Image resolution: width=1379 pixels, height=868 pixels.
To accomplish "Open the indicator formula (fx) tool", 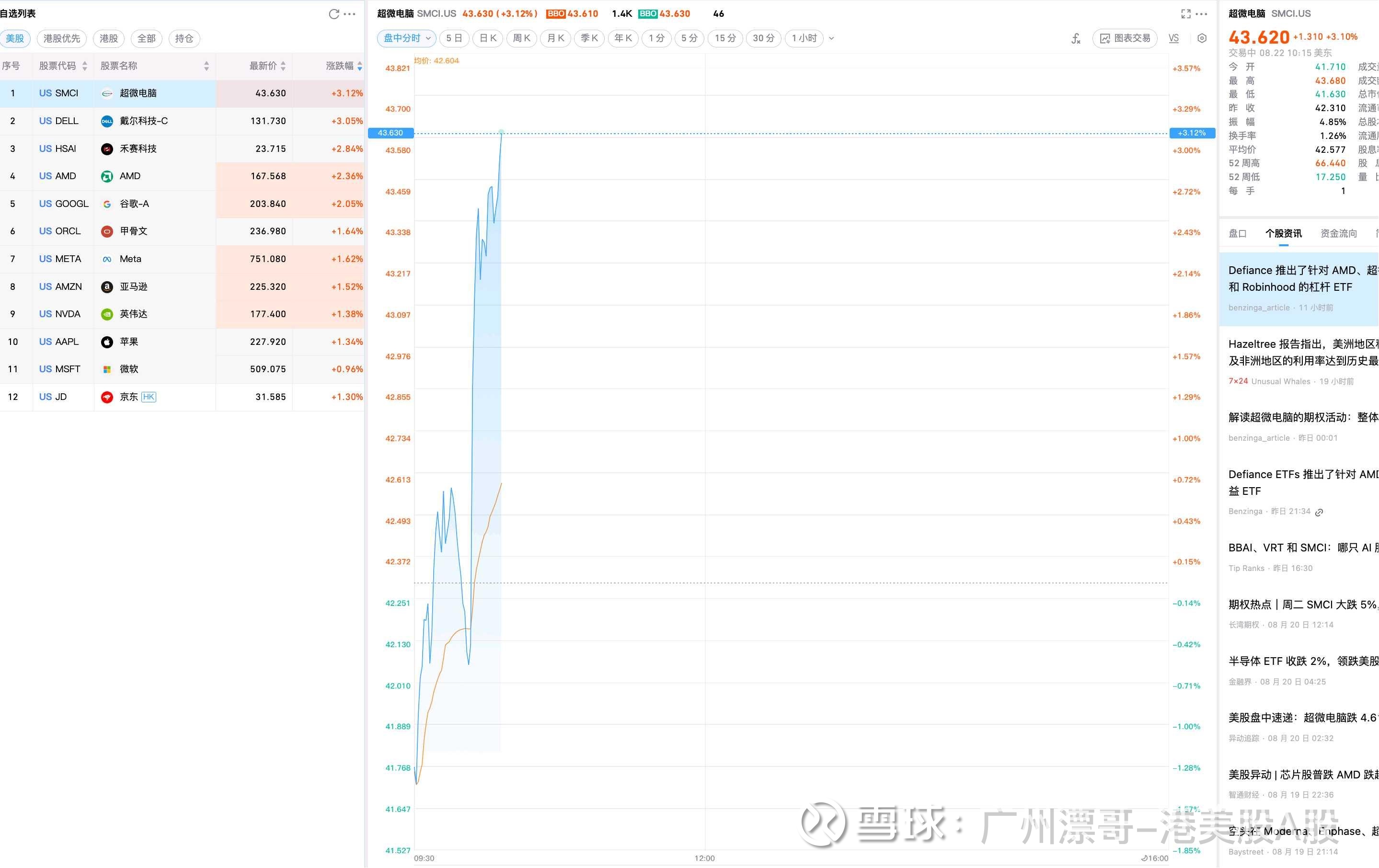I will click(1076, 38).
